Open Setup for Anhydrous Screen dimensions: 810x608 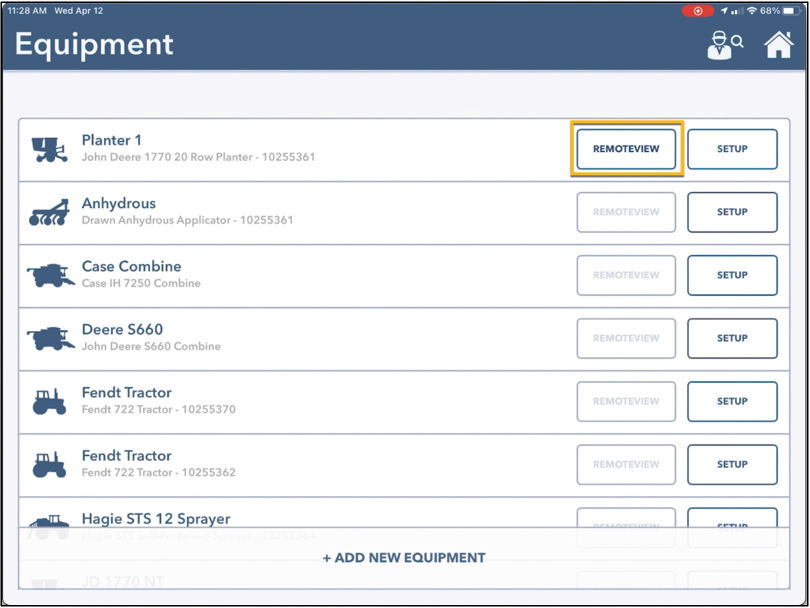pos(732,212)
